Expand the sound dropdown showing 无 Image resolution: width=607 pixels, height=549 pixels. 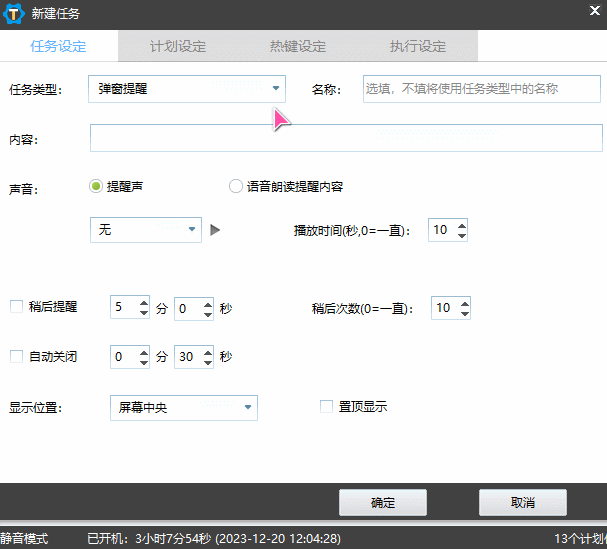click(x=146, y=230)
